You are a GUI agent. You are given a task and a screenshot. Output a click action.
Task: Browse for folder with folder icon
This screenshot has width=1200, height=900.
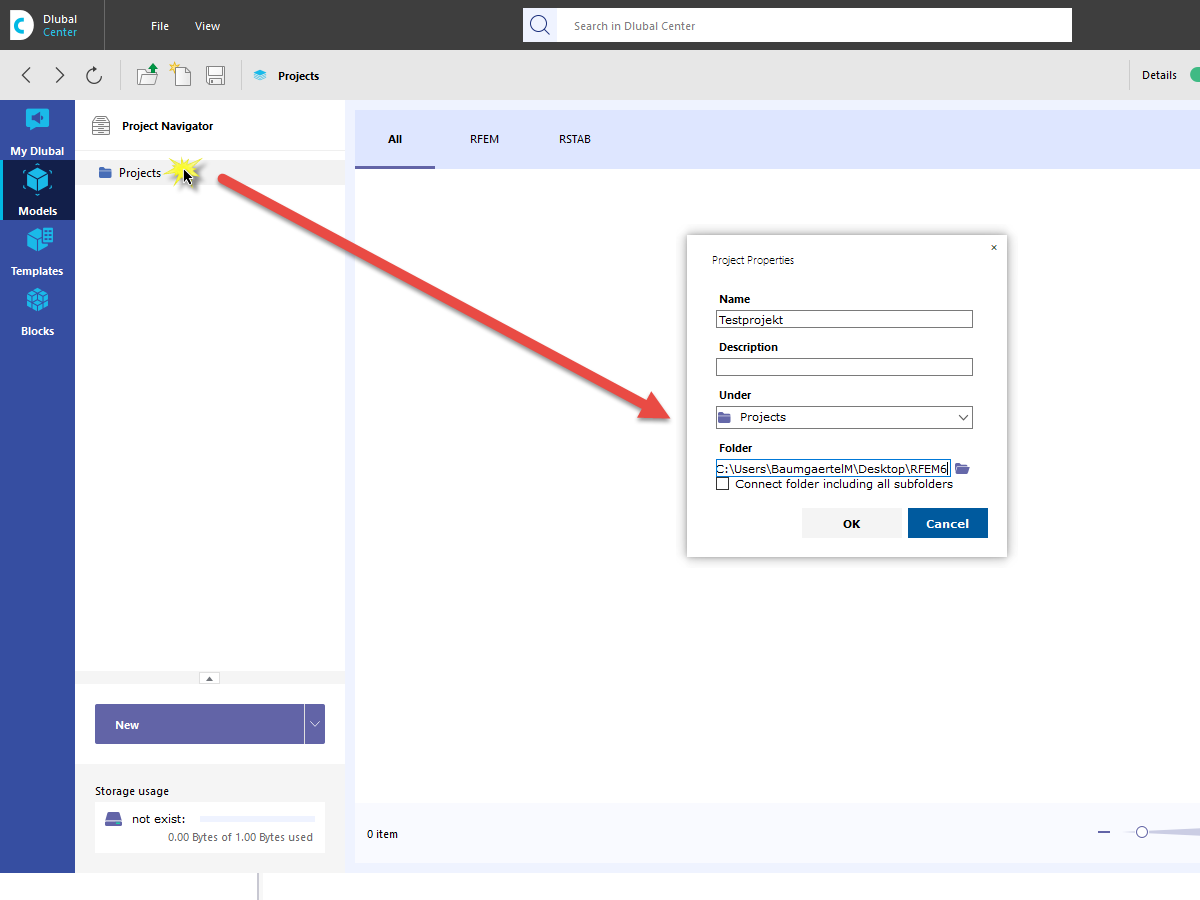tap(962, 468)
